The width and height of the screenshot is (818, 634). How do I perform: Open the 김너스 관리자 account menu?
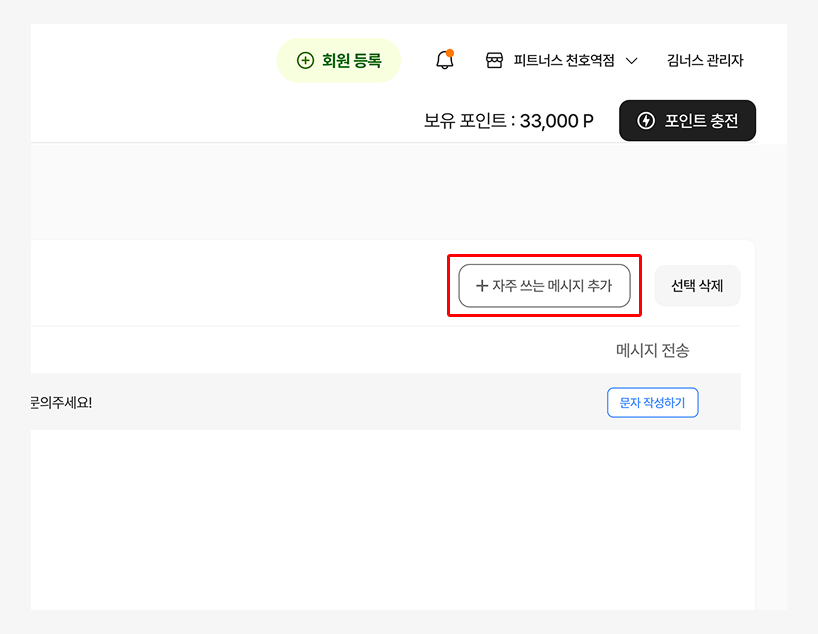[705, 61]
